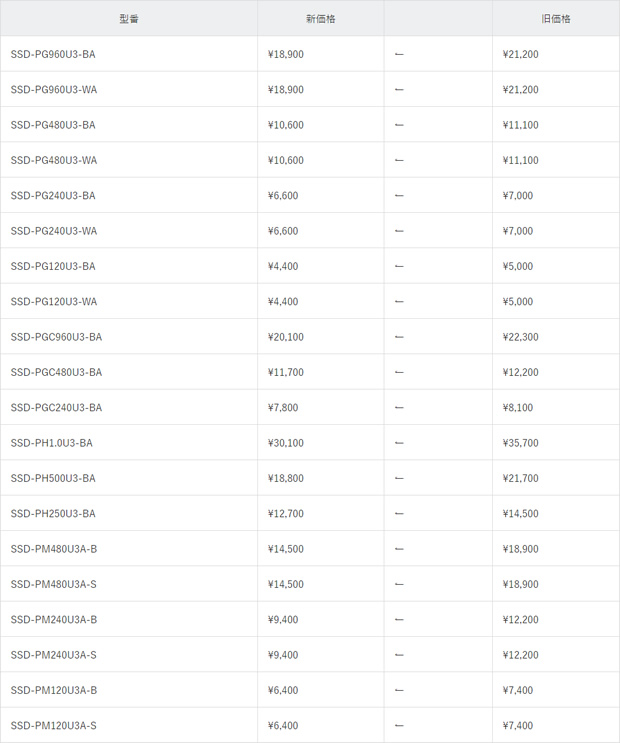Select model SSD-PM120U3A-B
Viewport: 620px width, 743px height.
click(x=54, y=690)
